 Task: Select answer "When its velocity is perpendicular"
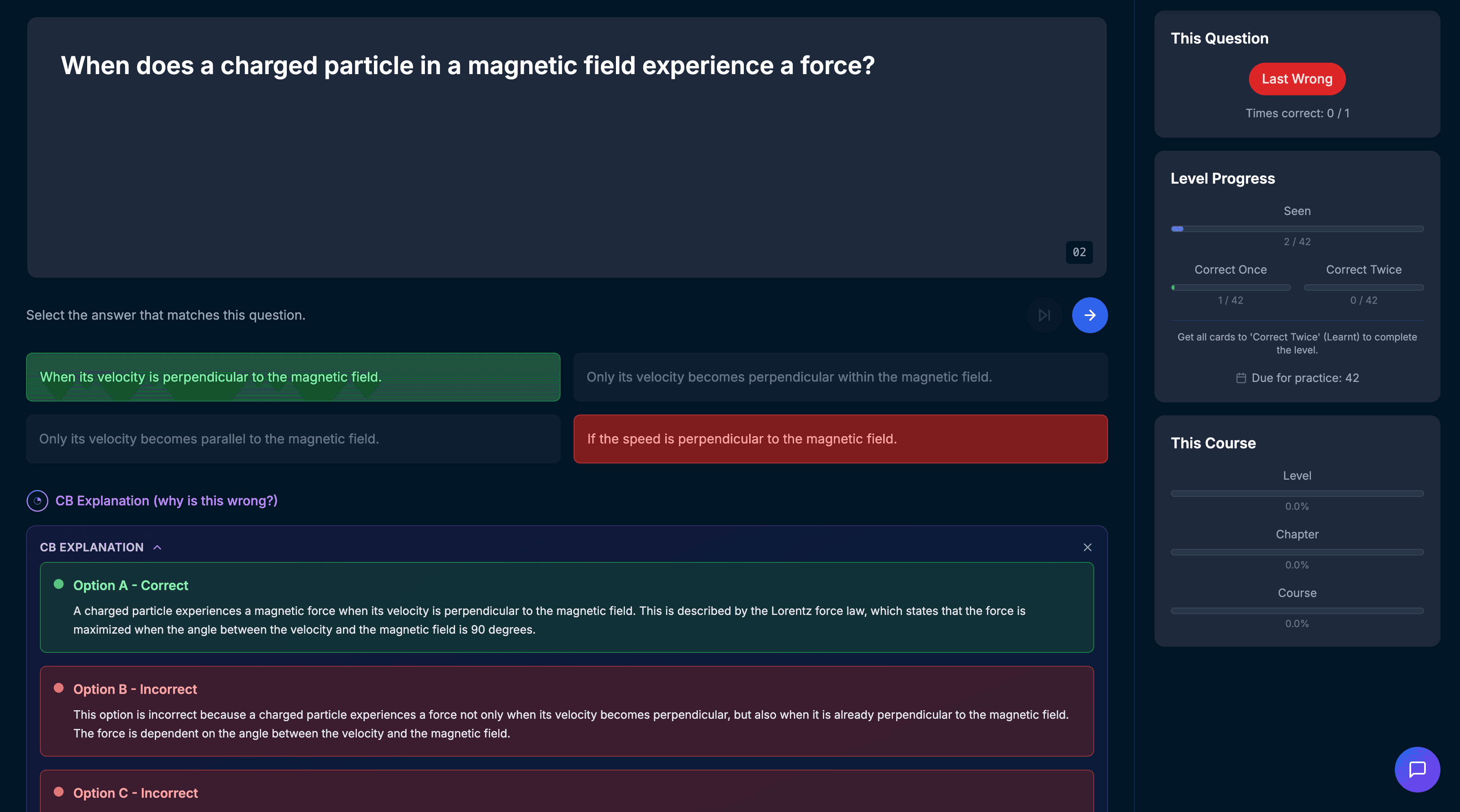(293, 377)
